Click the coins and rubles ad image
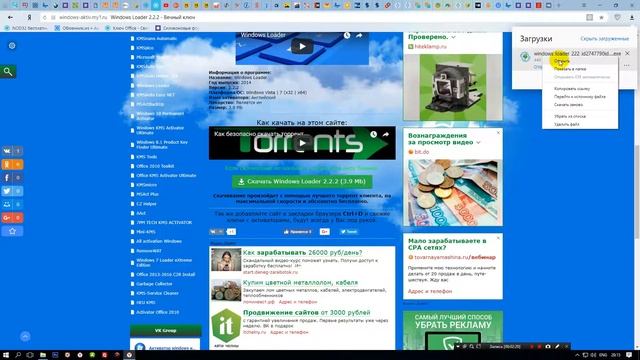Image resolution: width=640 pixels, height=360 pixels. tap(453, 193)
